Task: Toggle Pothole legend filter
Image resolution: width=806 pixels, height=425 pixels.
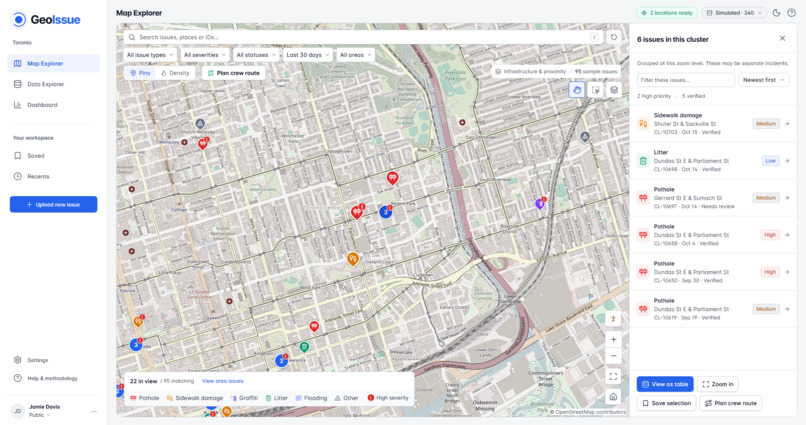Action: (144, 398)
